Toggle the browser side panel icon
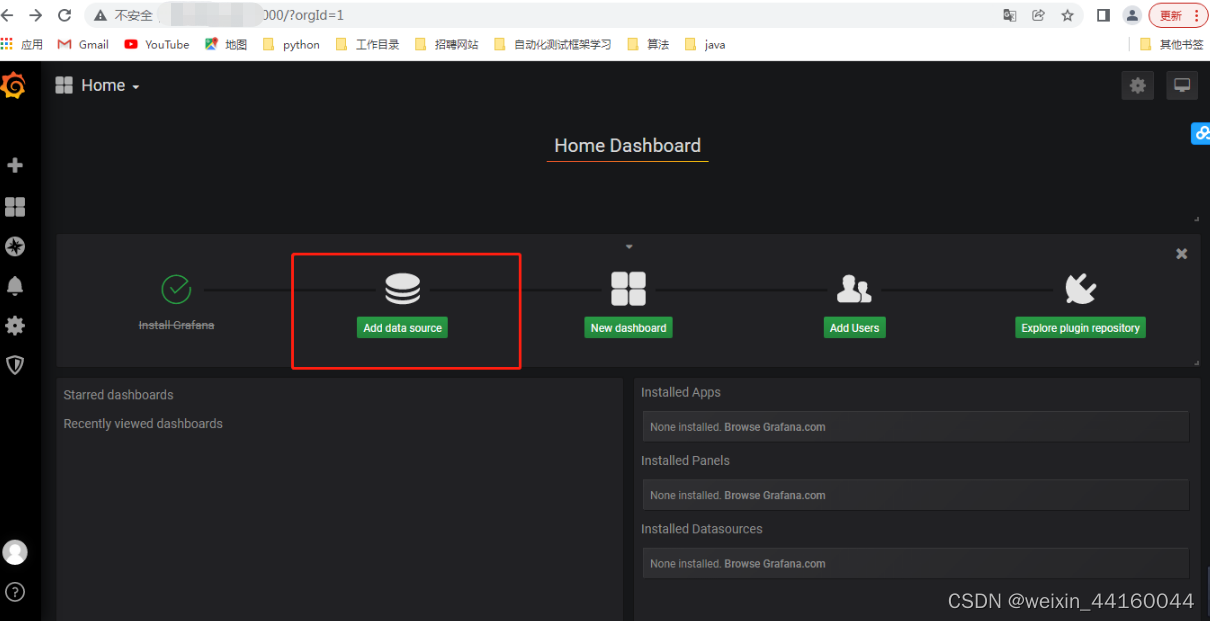1210x621 pixels. click(1103, 15)
